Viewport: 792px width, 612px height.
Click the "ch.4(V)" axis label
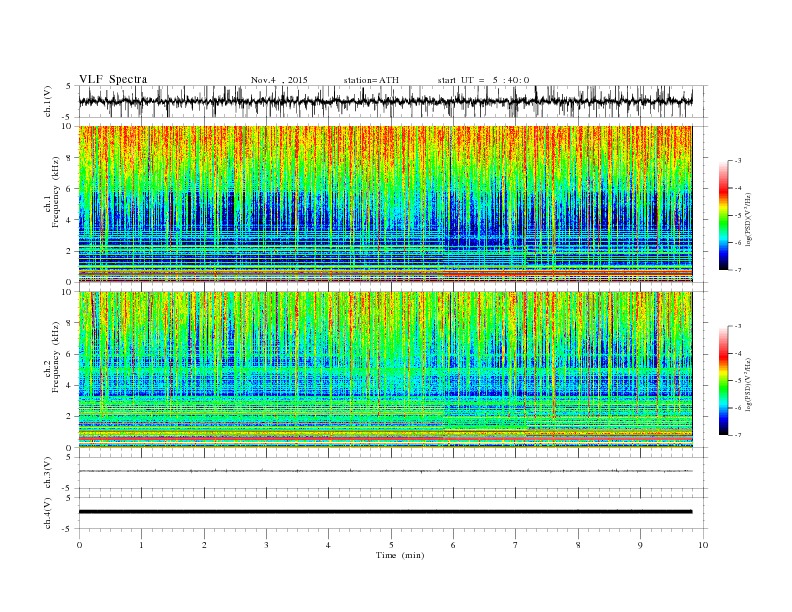click(x=47, y=513)
